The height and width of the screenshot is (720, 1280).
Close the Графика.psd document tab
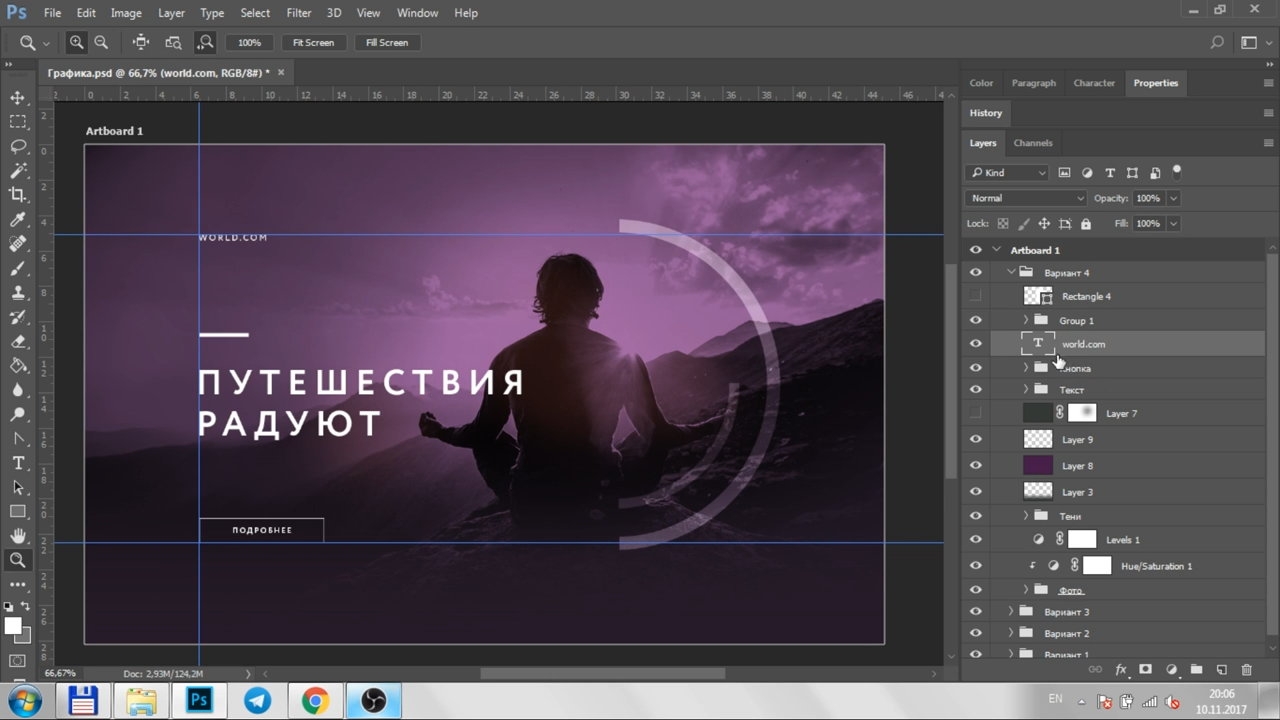(x=281, y=72)
